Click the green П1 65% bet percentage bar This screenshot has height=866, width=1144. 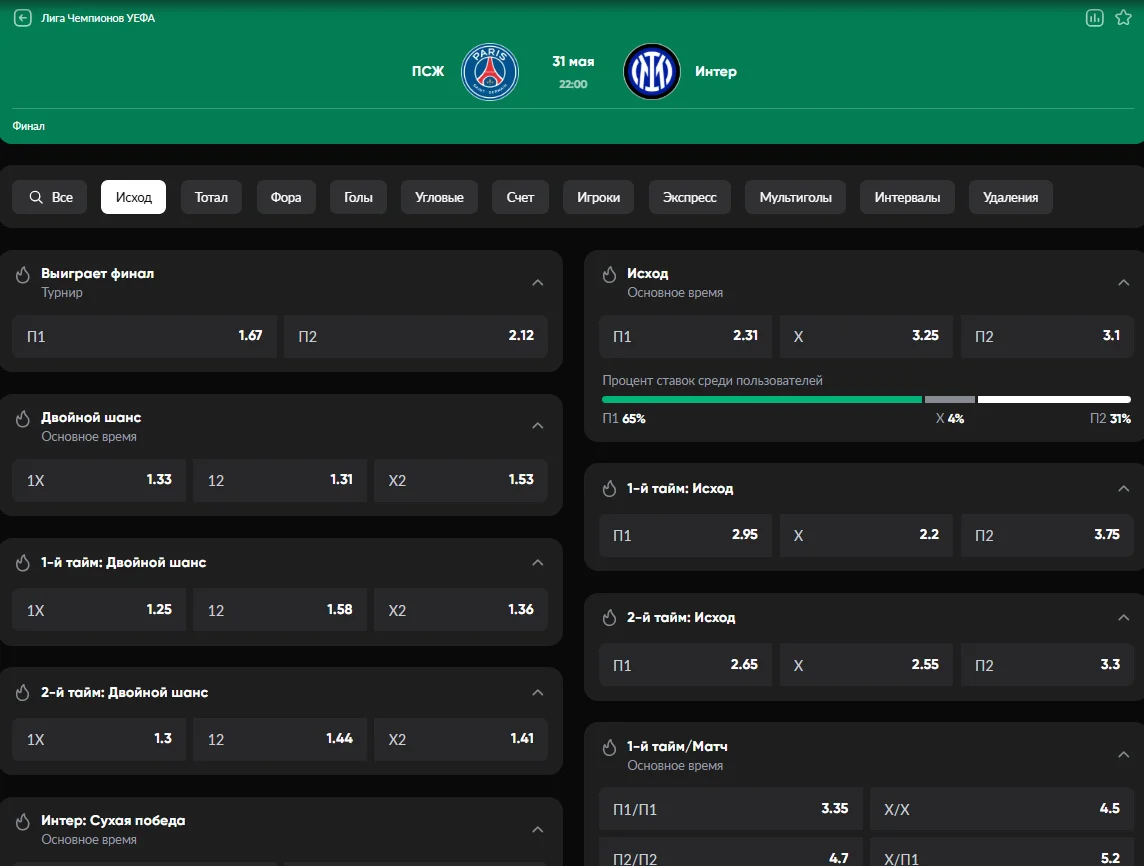(761, 399)
